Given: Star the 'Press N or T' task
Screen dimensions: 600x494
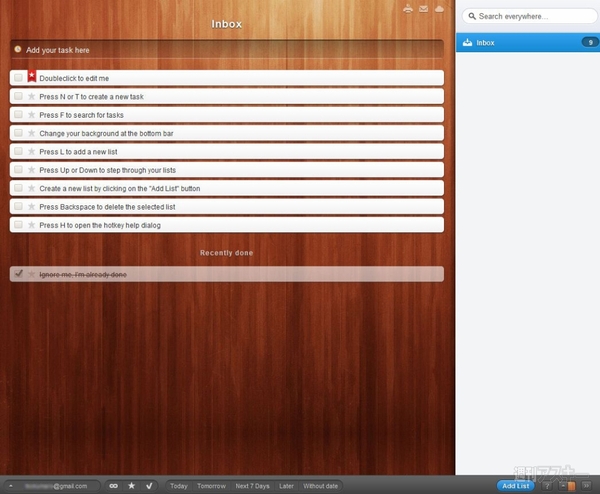Looking at the screenshot, I should click(32, 96).
